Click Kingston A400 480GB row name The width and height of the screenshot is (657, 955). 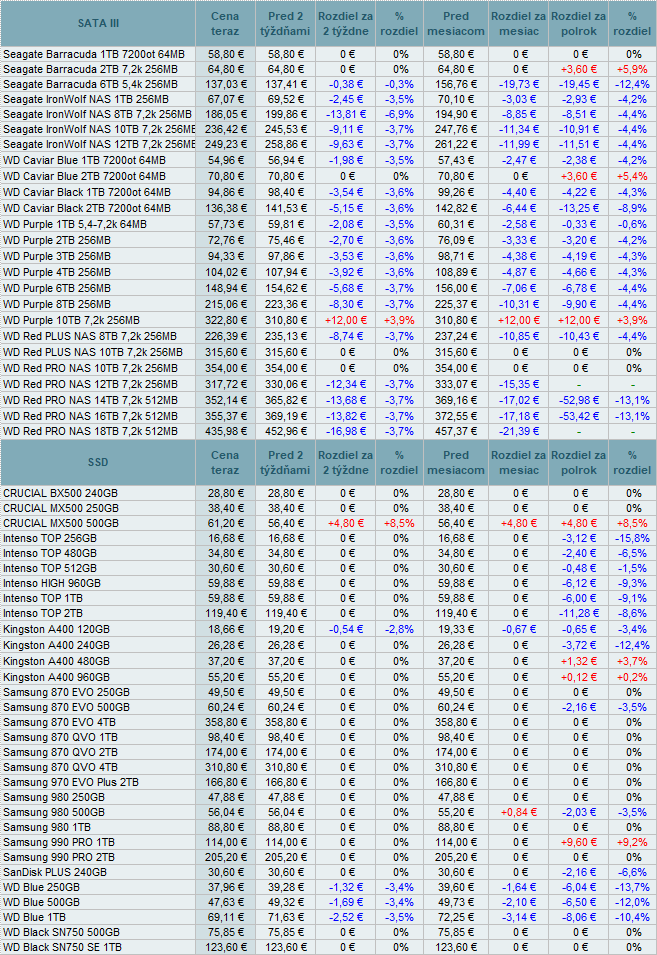[x=57, y=661]
